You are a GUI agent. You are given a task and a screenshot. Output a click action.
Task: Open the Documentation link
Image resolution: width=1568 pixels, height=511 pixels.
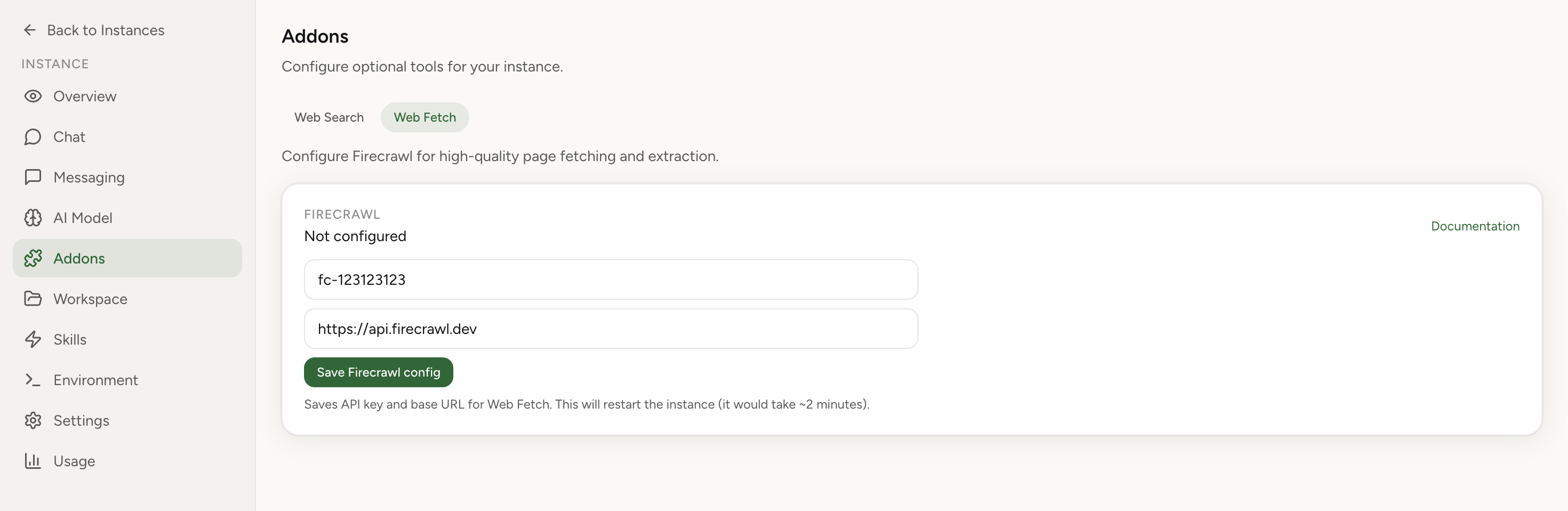coord(1475,225)
